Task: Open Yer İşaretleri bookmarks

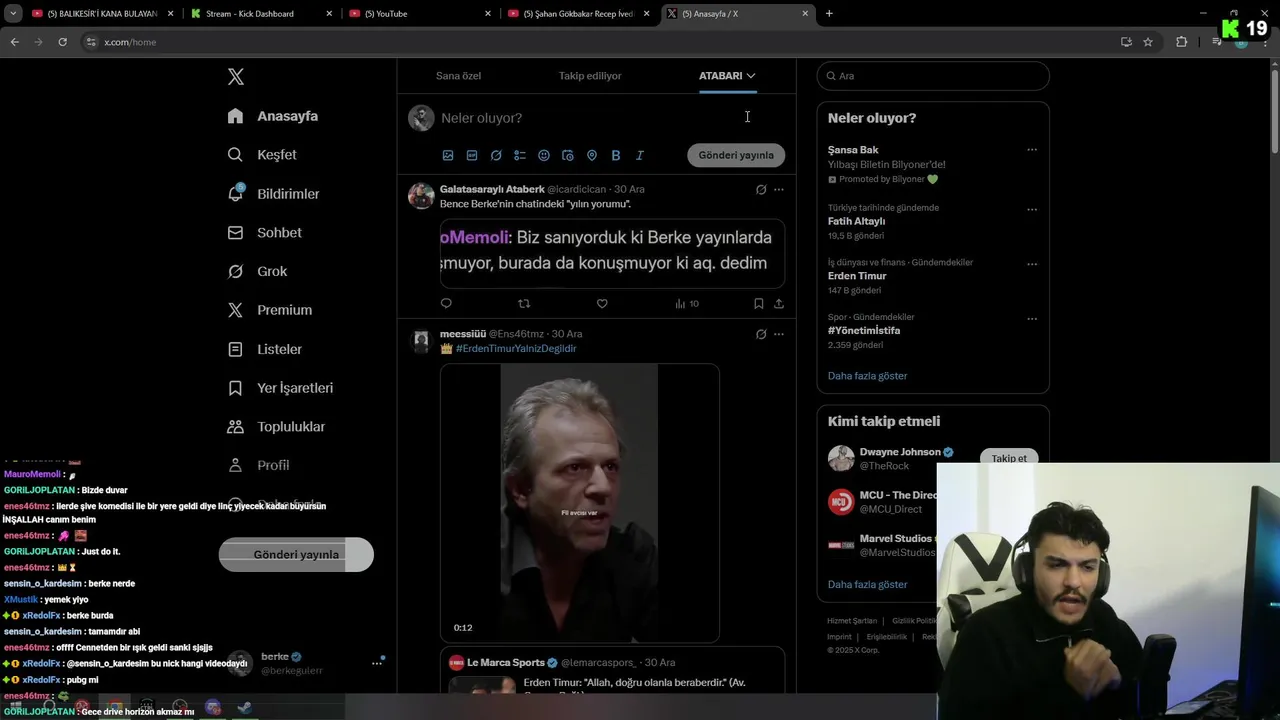Action: (x=280, y=388)
